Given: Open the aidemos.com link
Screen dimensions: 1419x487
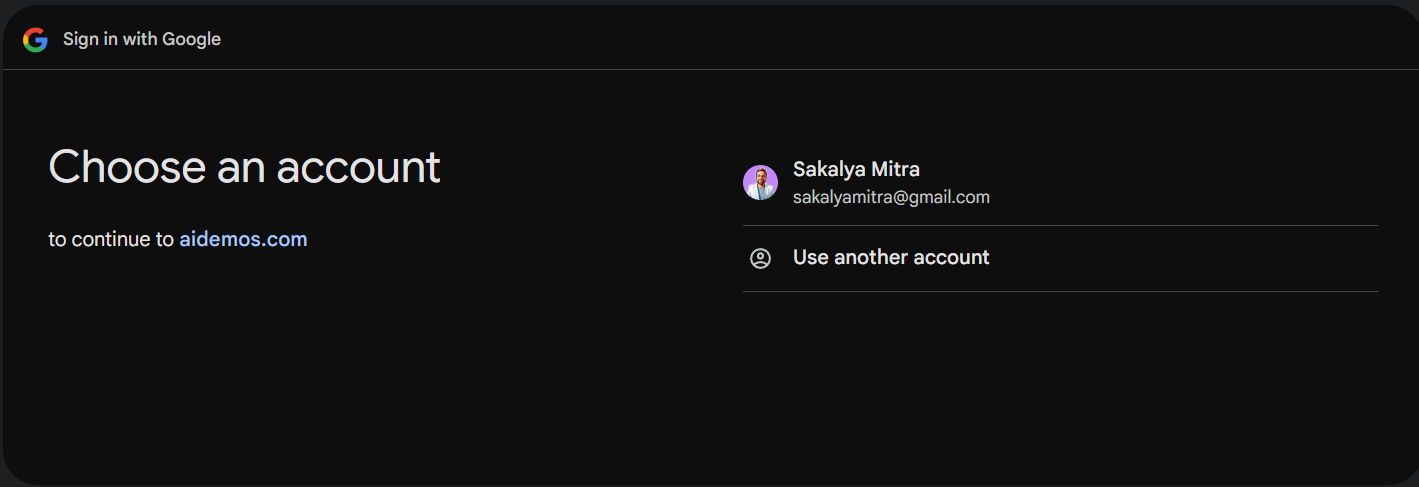Looking at the screenshot, I should point(243,240).
